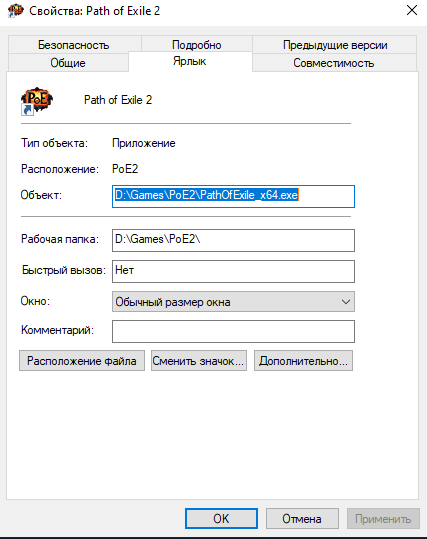Click the Отмена button
This screenshot has width=427, height=539.
pos(302,518)
